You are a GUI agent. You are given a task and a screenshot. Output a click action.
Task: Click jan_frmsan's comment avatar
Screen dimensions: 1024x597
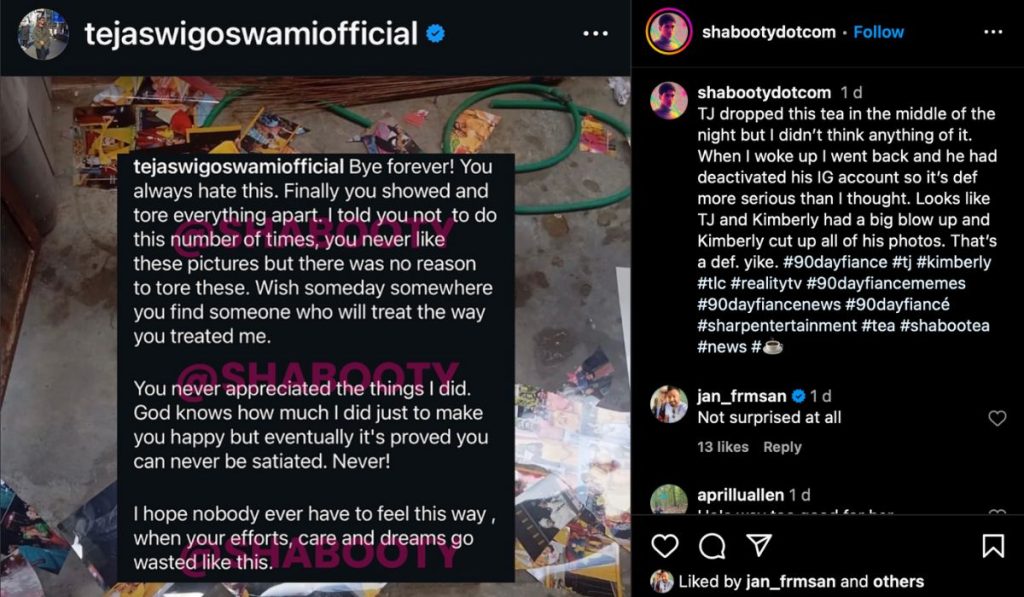pos(669,405)
